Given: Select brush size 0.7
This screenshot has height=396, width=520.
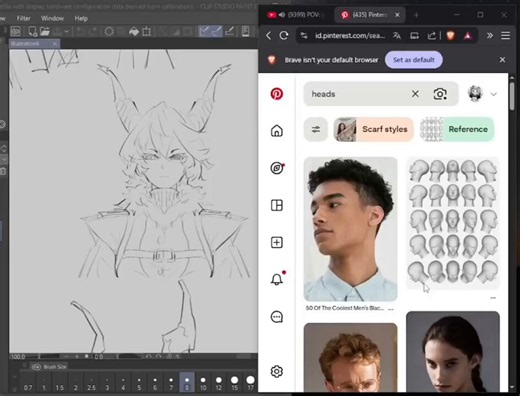Looking at the screenshot, I should pyautogui.click(x=28, y=383).
